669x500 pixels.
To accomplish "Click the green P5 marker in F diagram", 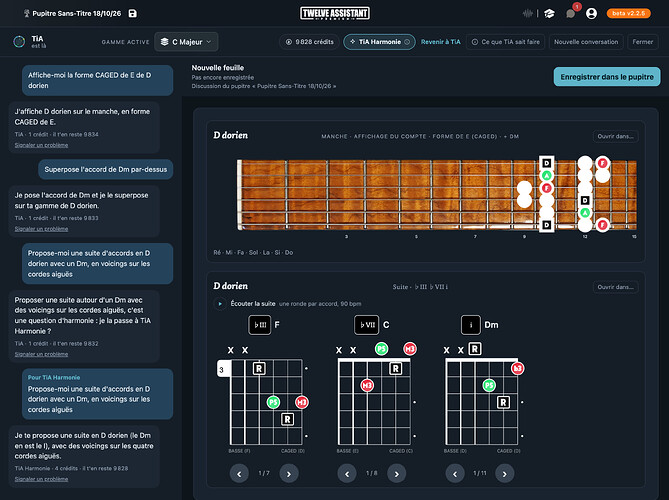I will tap(273, 402).
